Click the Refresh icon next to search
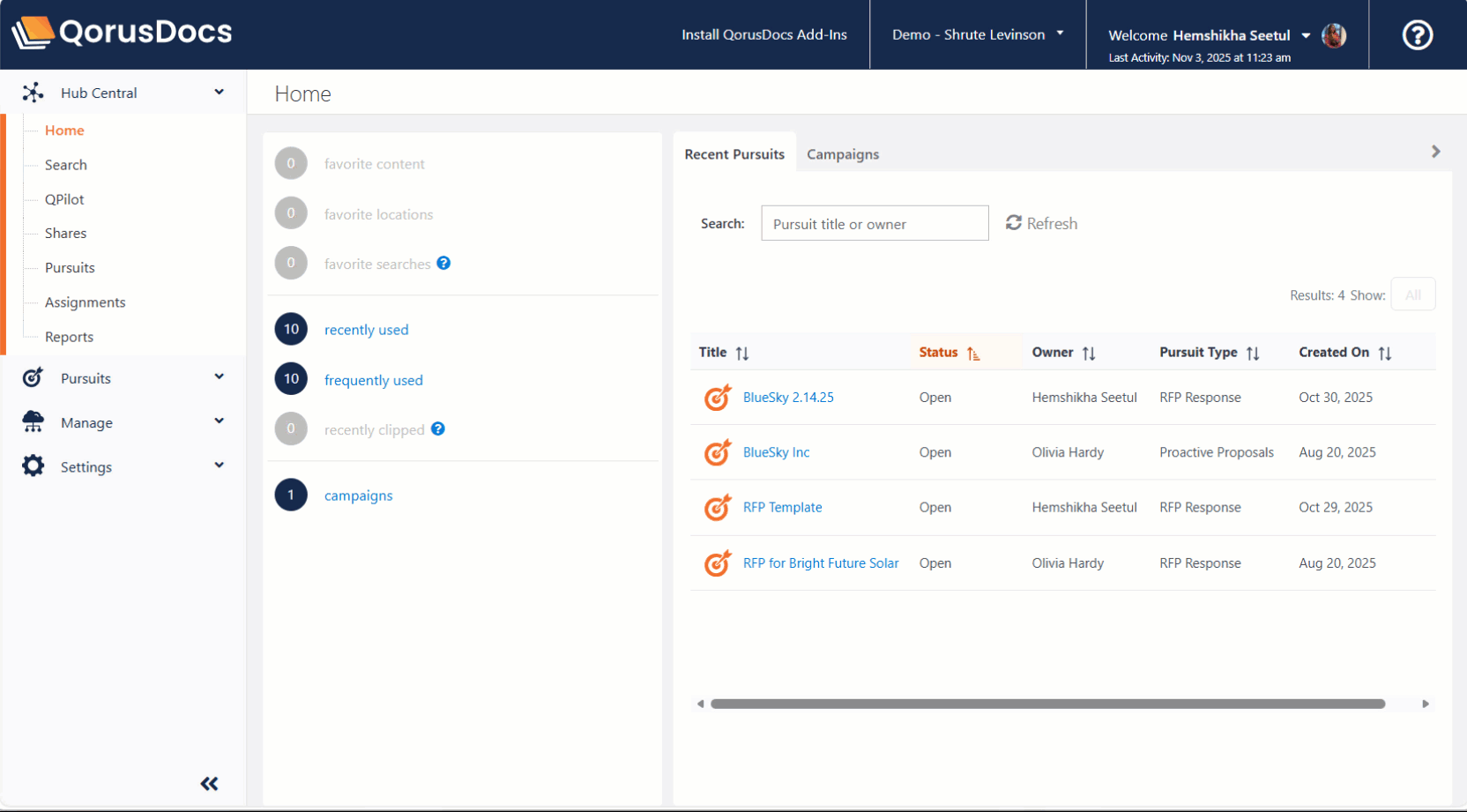This screenshot has height=812, width=1467. (x=1014, y=223)
